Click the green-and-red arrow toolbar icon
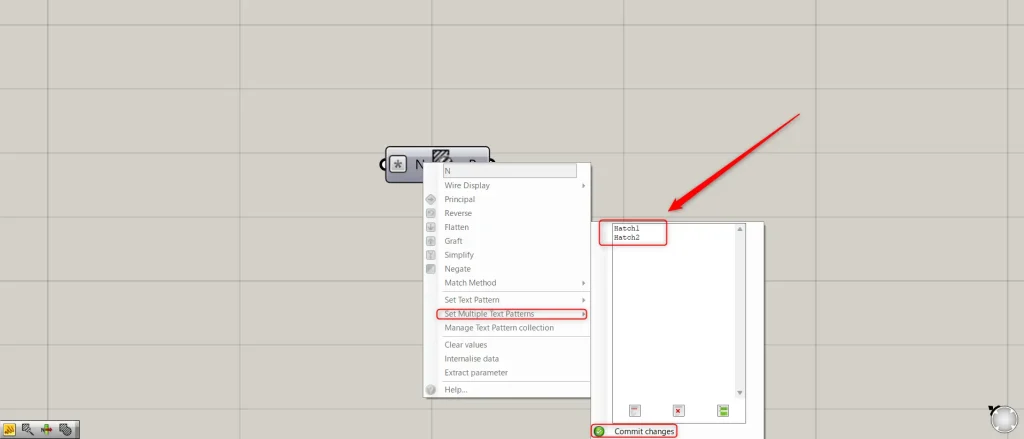 [x=46, y=429]
